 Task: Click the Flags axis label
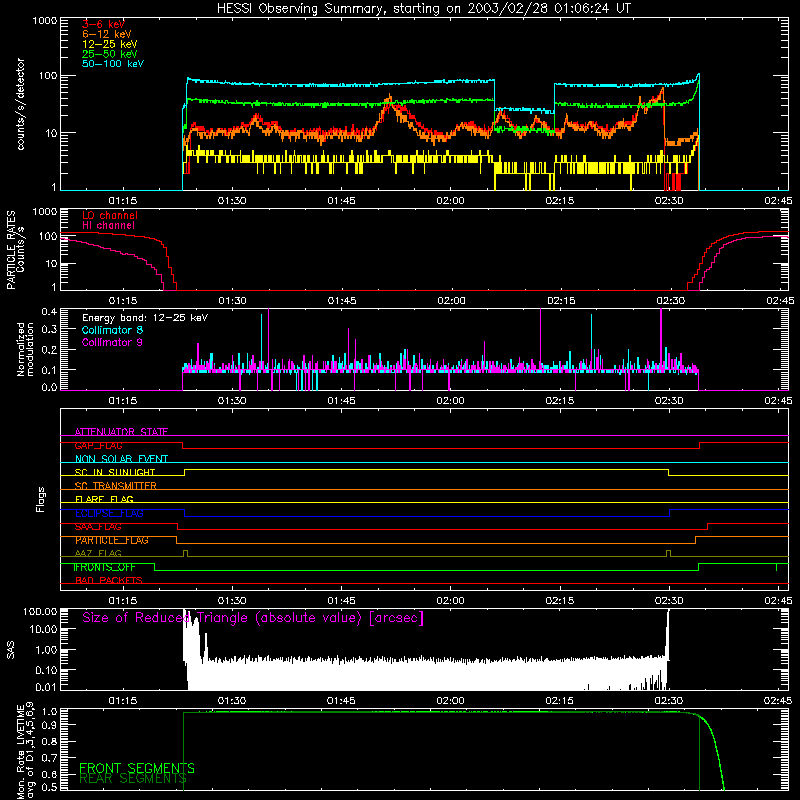point(40,500)
